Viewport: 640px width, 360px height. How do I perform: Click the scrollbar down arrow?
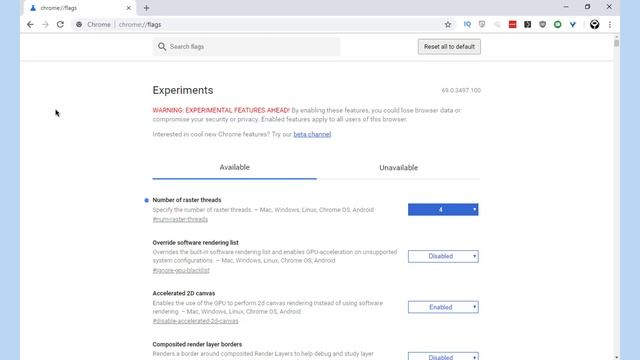[616, 357]
